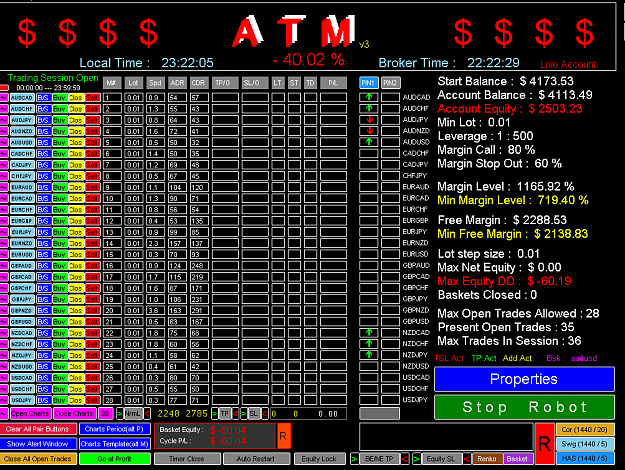625x470 pixels.
Task: Click the small red session indicator box
Action: pos(4,88)
